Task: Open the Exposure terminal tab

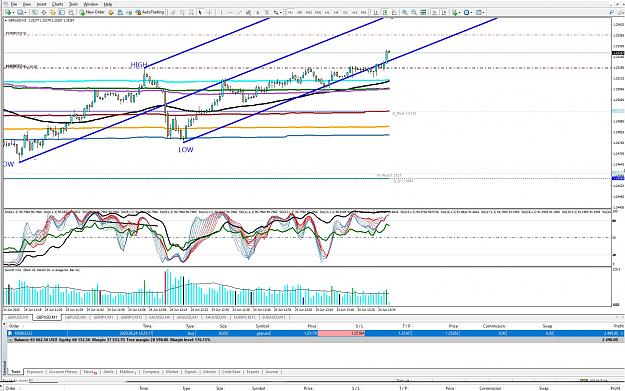Action: [34, 371]
